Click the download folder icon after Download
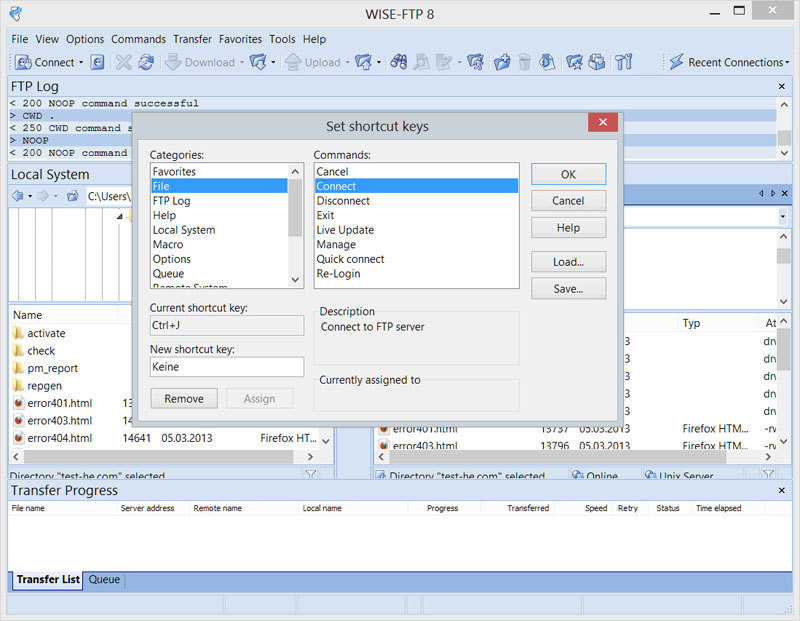Image resolution: width=800 pixels, height=621 pixels. coord(258,62)
